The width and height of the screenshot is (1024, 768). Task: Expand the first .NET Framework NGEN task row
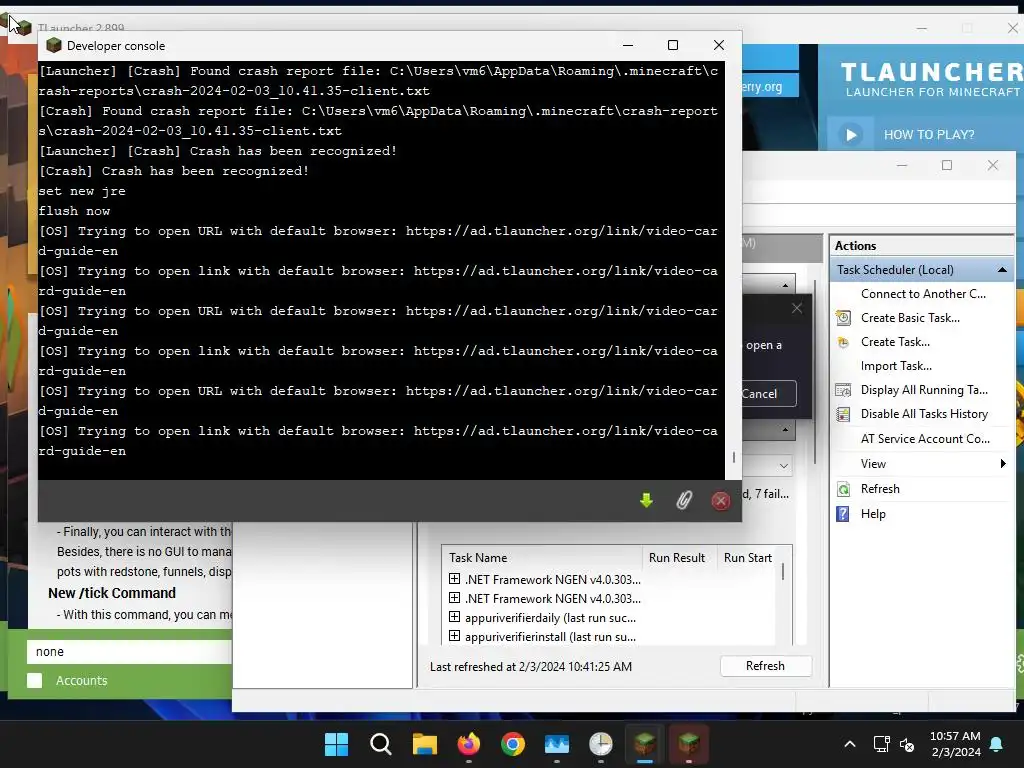455,579
